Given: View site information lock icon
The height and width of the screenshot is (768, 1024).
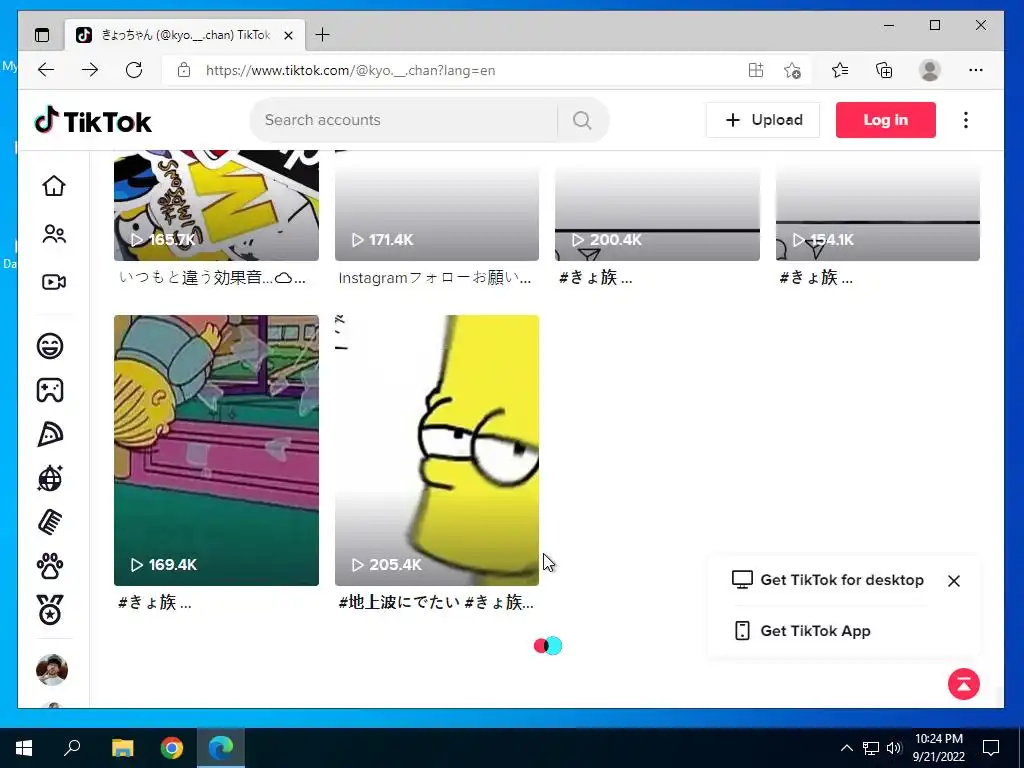Looking at the screenshot, I should coord(184,70).
